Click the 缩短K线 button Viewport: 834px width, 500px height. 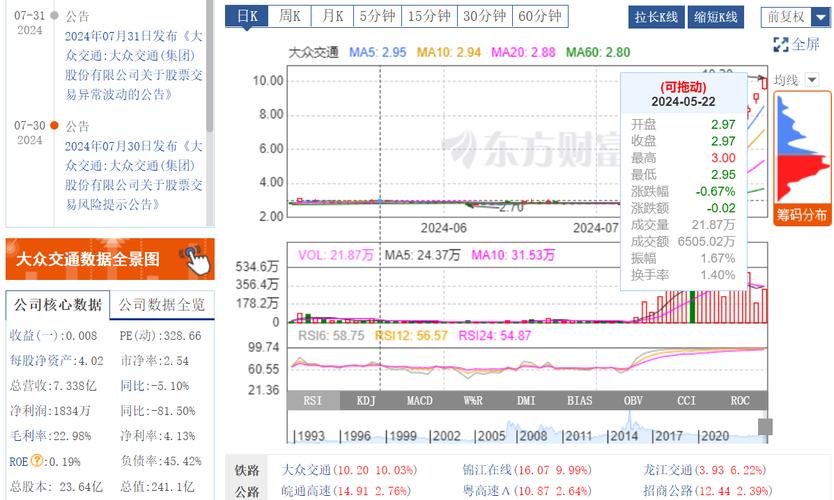click(716, 17)
